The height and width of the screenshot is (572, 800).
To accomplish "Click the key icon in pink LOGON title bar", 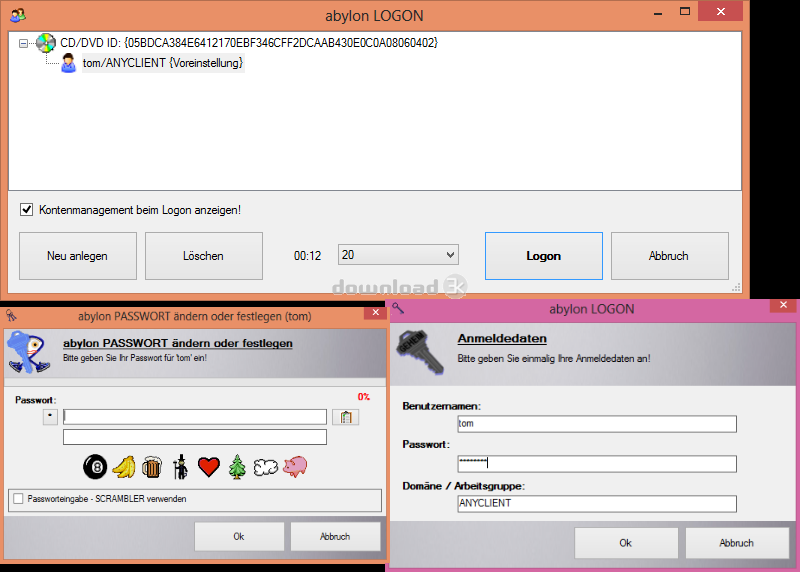I will point(398,308).
